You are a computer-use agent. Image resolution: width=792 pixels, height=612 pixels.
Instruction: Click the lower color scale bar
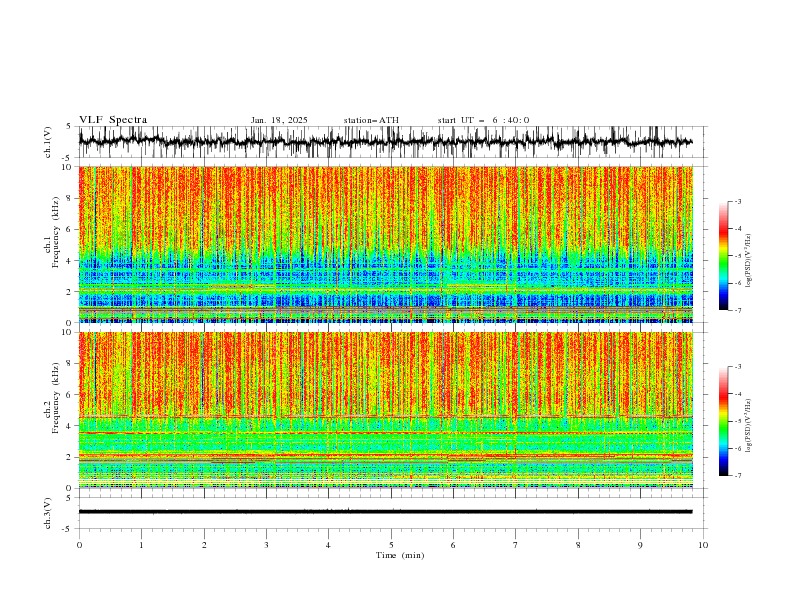tap(723, 421)
